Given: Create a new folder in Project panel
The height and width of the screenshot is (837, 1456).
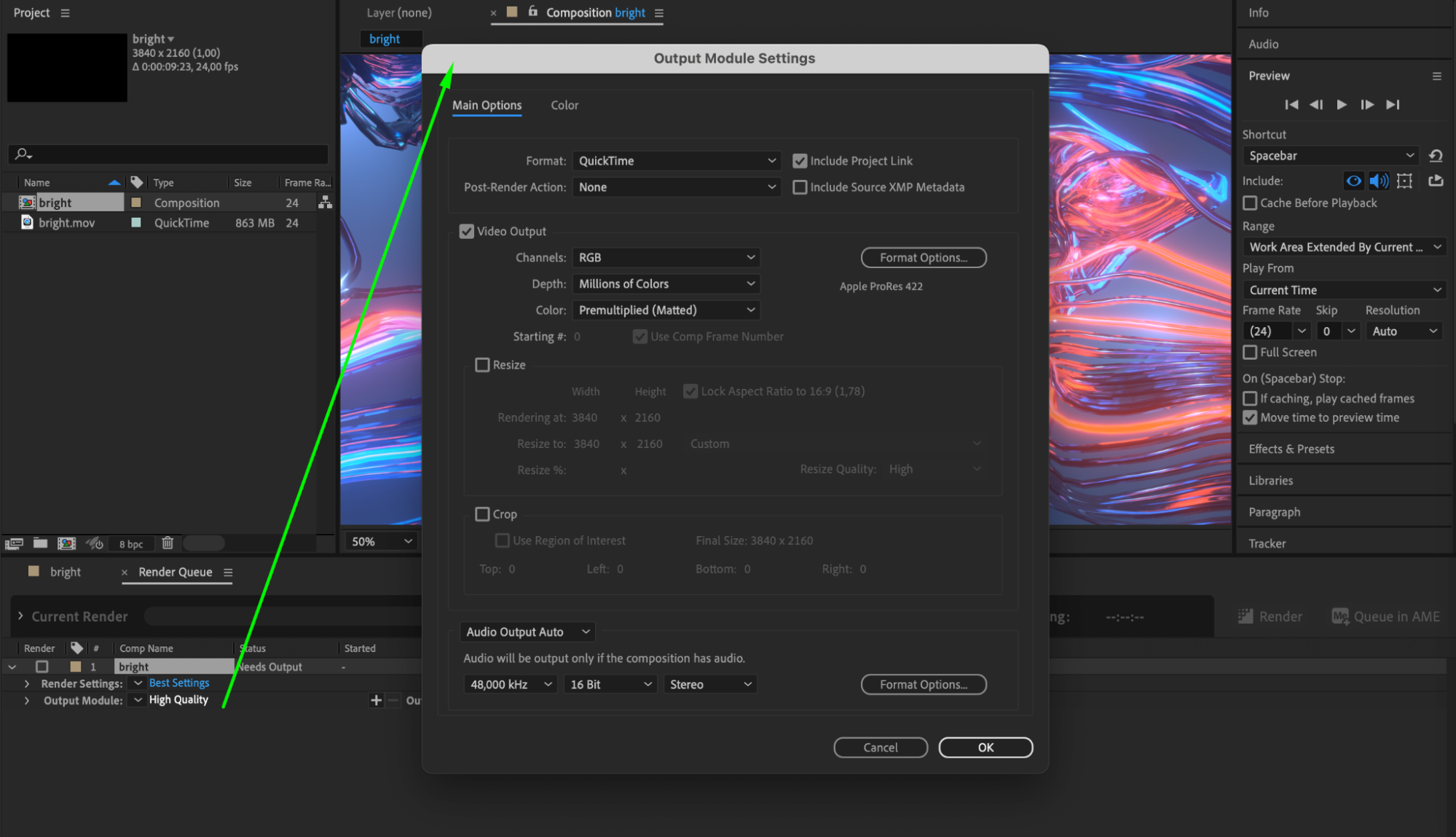Looking at the screenshot, I should coord(40,543).
